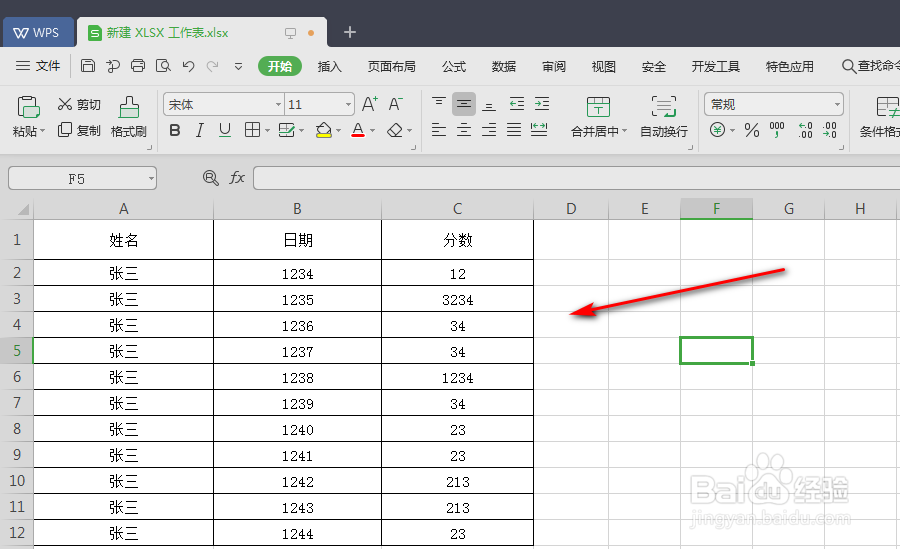The width and height of the screenshot is (900, 549).
Task: Switch to the 公式 tab
Action: click(x=453, y=67)
